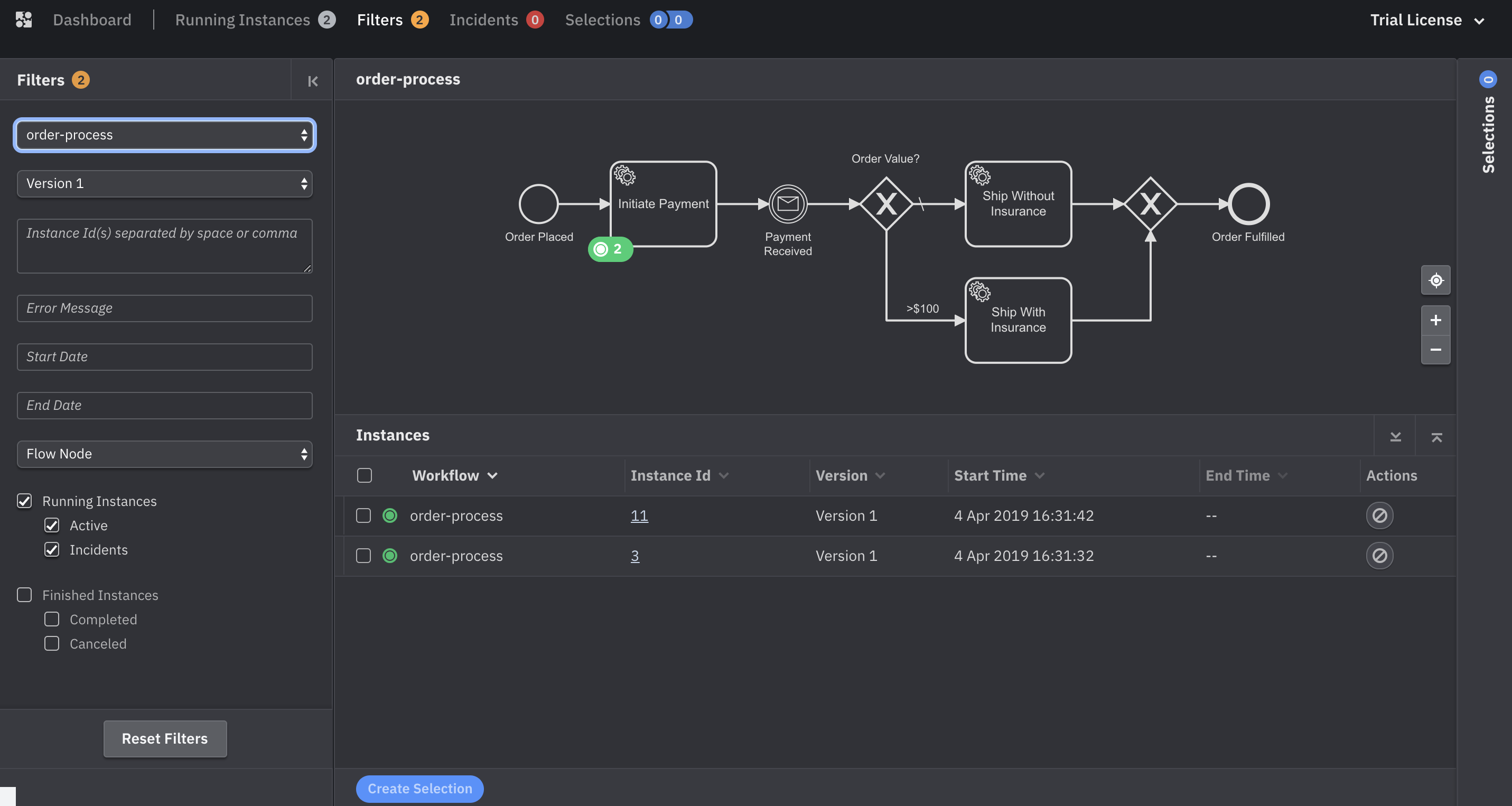Click the orange filter count badge in the Filters panel header
Screen dimensions: 1512x806
pos(80,79)
